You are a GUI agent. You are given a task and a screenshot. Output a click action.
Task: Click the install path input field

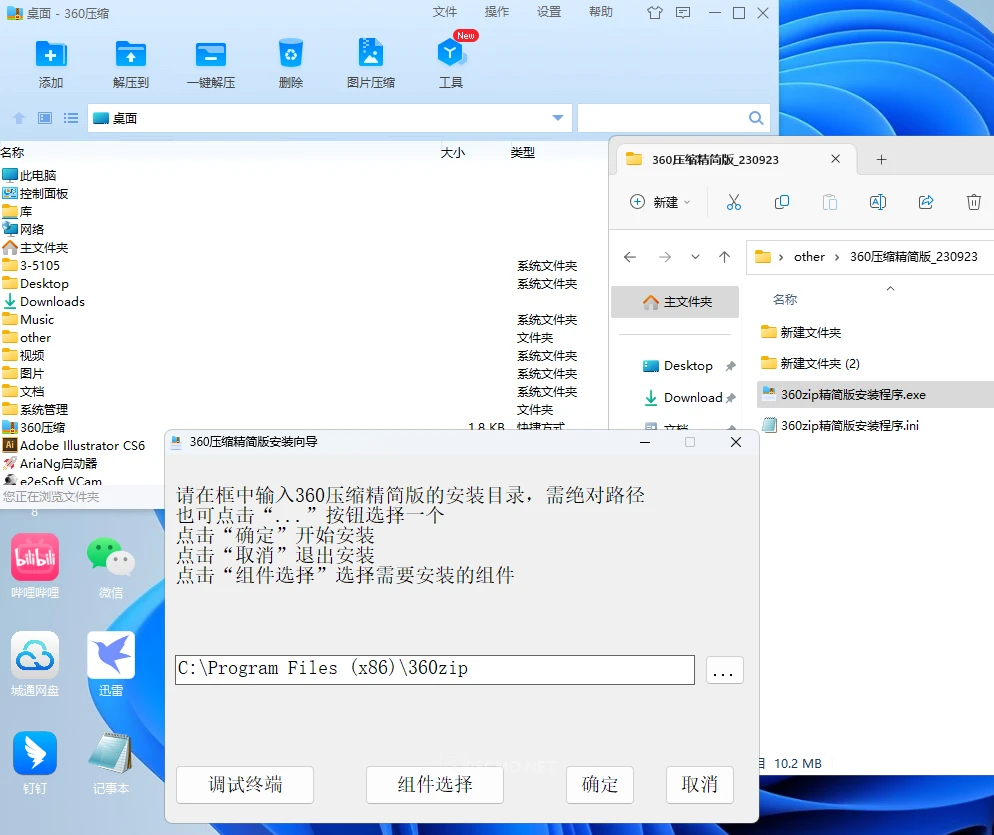point(435,670)
